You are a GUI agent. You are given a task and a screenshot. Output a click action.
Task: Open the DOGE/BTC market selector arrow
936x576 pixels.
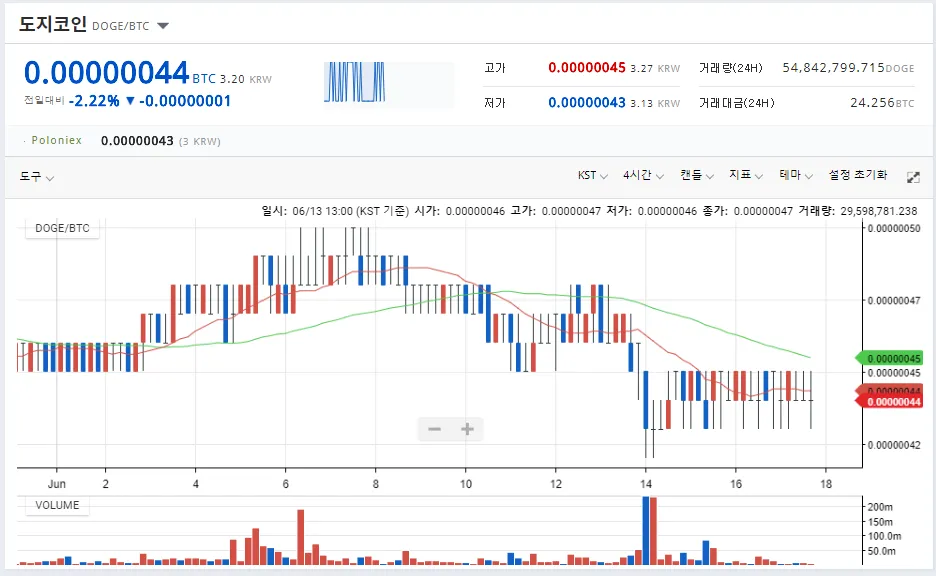tap(164, 26)
